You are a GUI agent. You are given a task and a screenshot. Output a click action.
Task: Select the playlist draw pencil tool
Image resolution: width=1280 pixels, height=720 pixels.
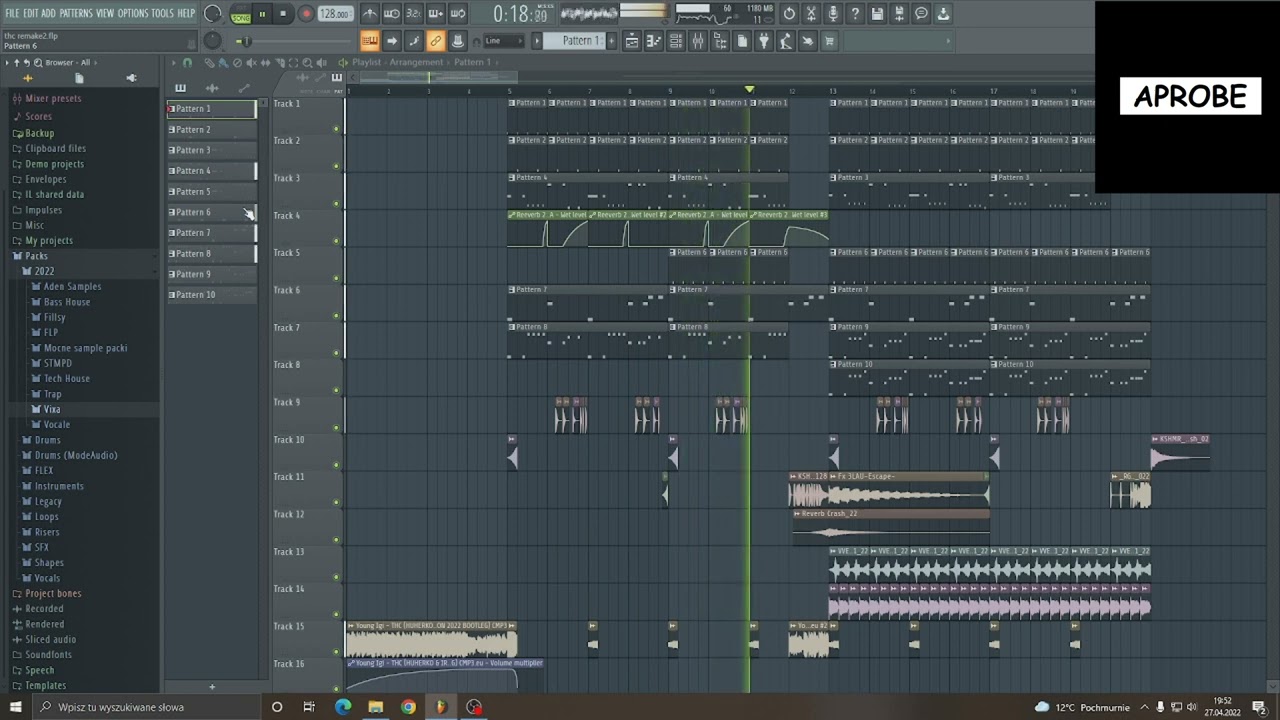coord(209,62)
